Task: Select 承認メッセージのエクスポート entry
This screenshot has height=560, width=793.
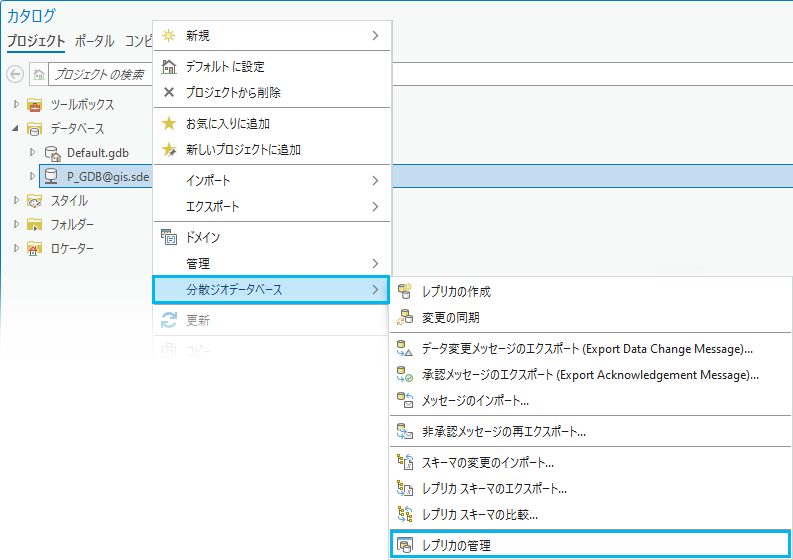Action: [591, 375]
